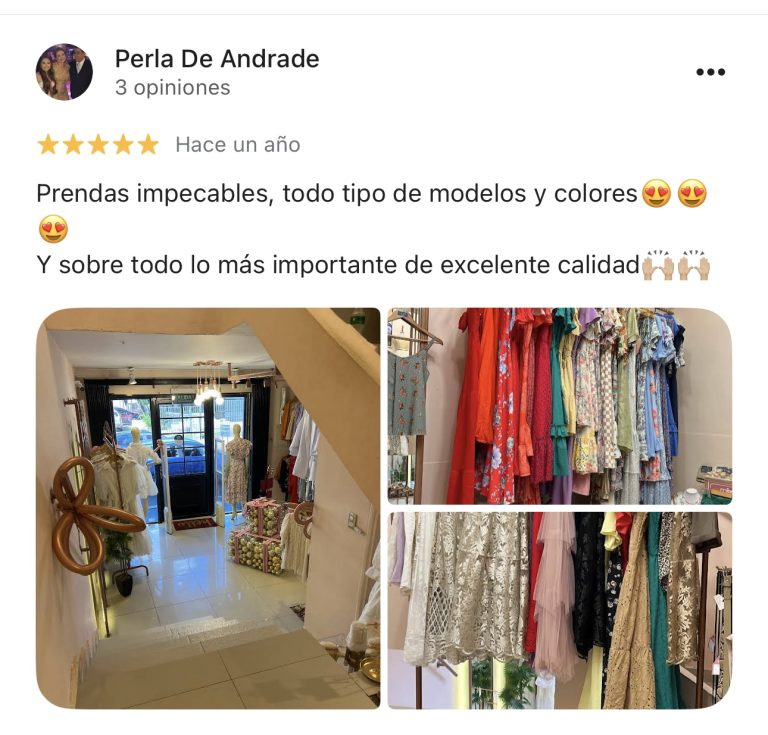Viewport: 768px width, 735px height.
Task: Open the reviewer's 3 opiniones count
Action: click(172, 88)
